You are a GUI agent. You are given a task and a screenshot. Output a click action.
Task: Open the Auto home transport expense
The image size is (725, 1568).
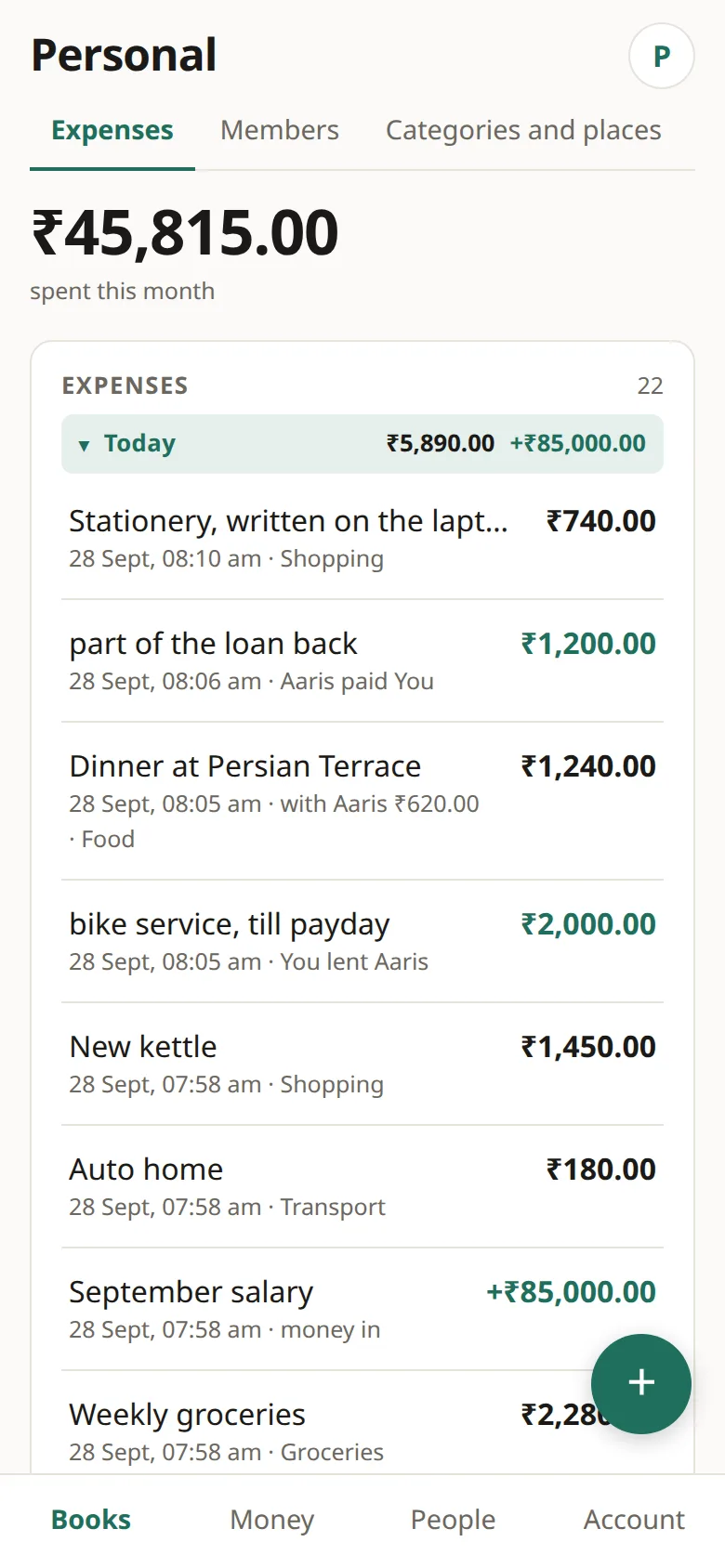click(x=362, y=1186)
